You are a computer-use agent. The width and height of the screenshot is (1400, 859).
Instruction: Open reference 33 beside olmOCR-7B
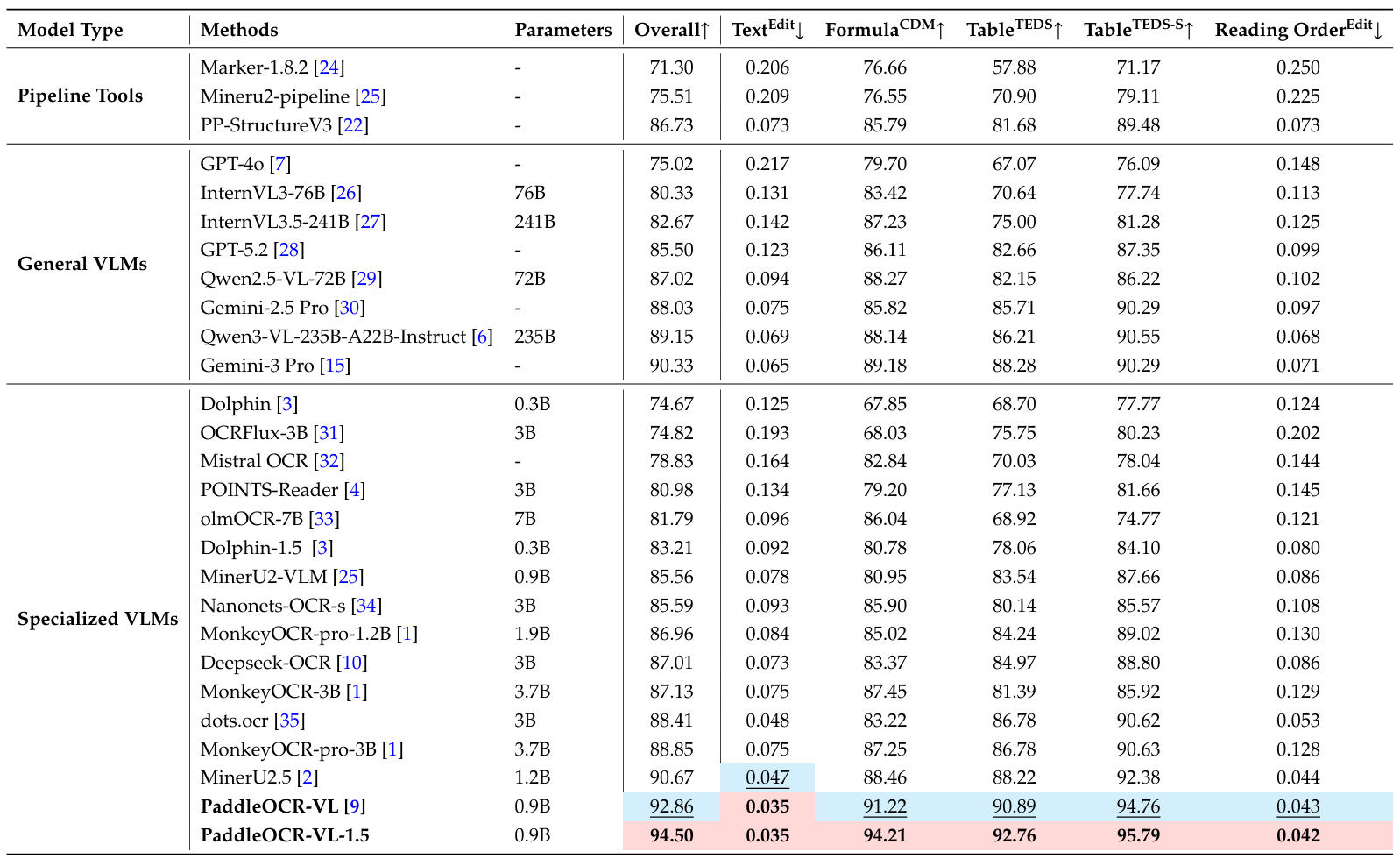point(324,519)
